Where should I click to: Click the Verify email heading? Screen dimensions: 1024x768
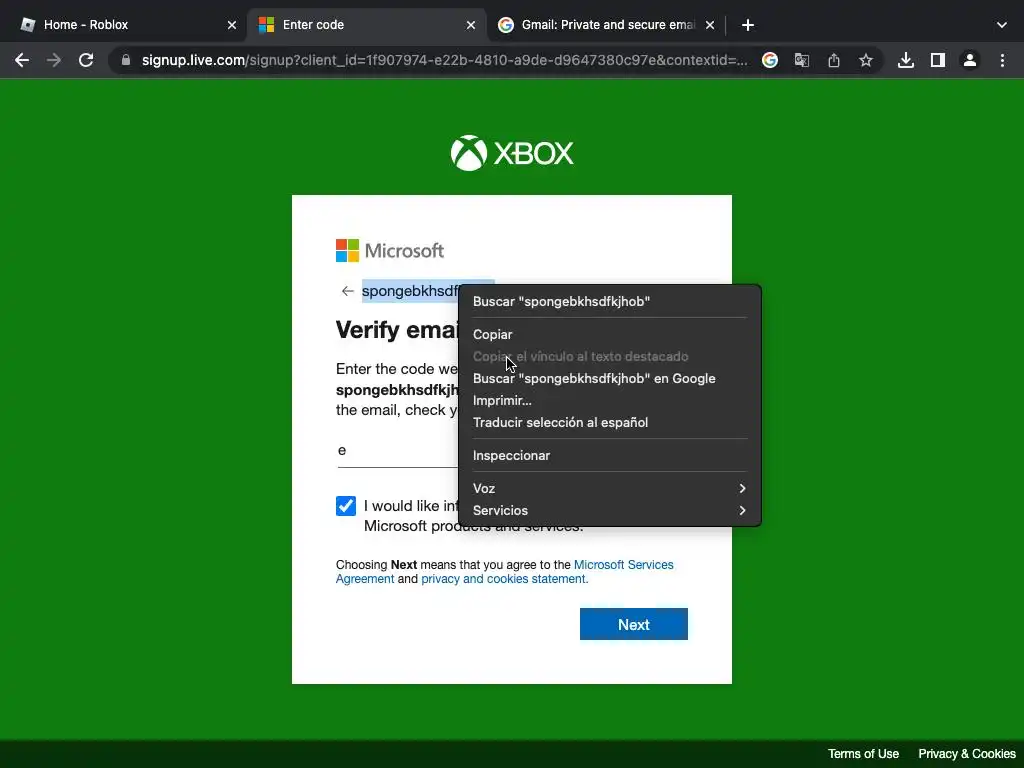pyautogui.click(x=397, y=330)
